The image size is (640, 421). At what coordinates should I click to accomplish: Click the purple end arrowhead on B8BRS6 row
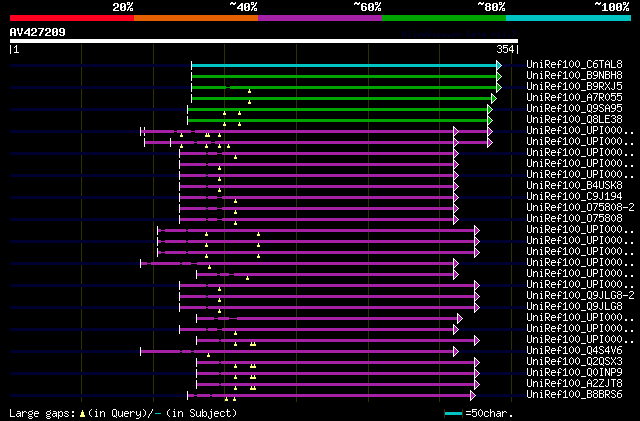tap(473, 396)
